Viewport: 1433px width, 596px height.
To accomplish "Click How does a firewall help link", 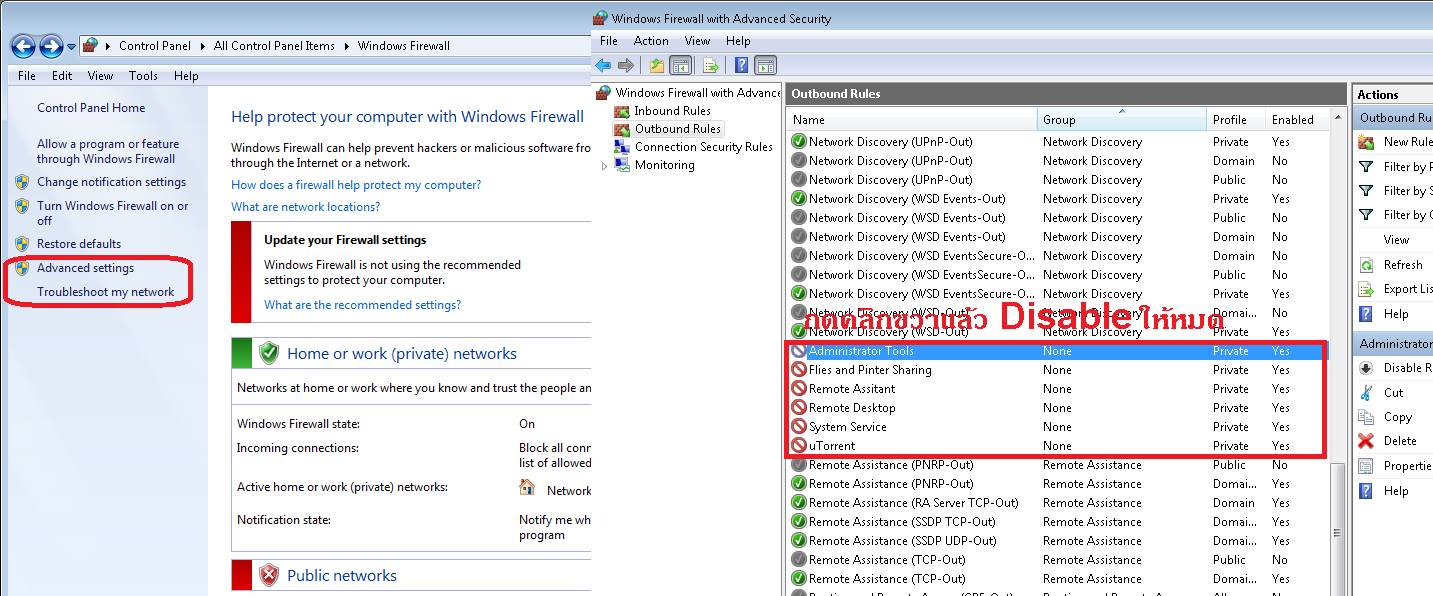I will [x=356, y=185].
